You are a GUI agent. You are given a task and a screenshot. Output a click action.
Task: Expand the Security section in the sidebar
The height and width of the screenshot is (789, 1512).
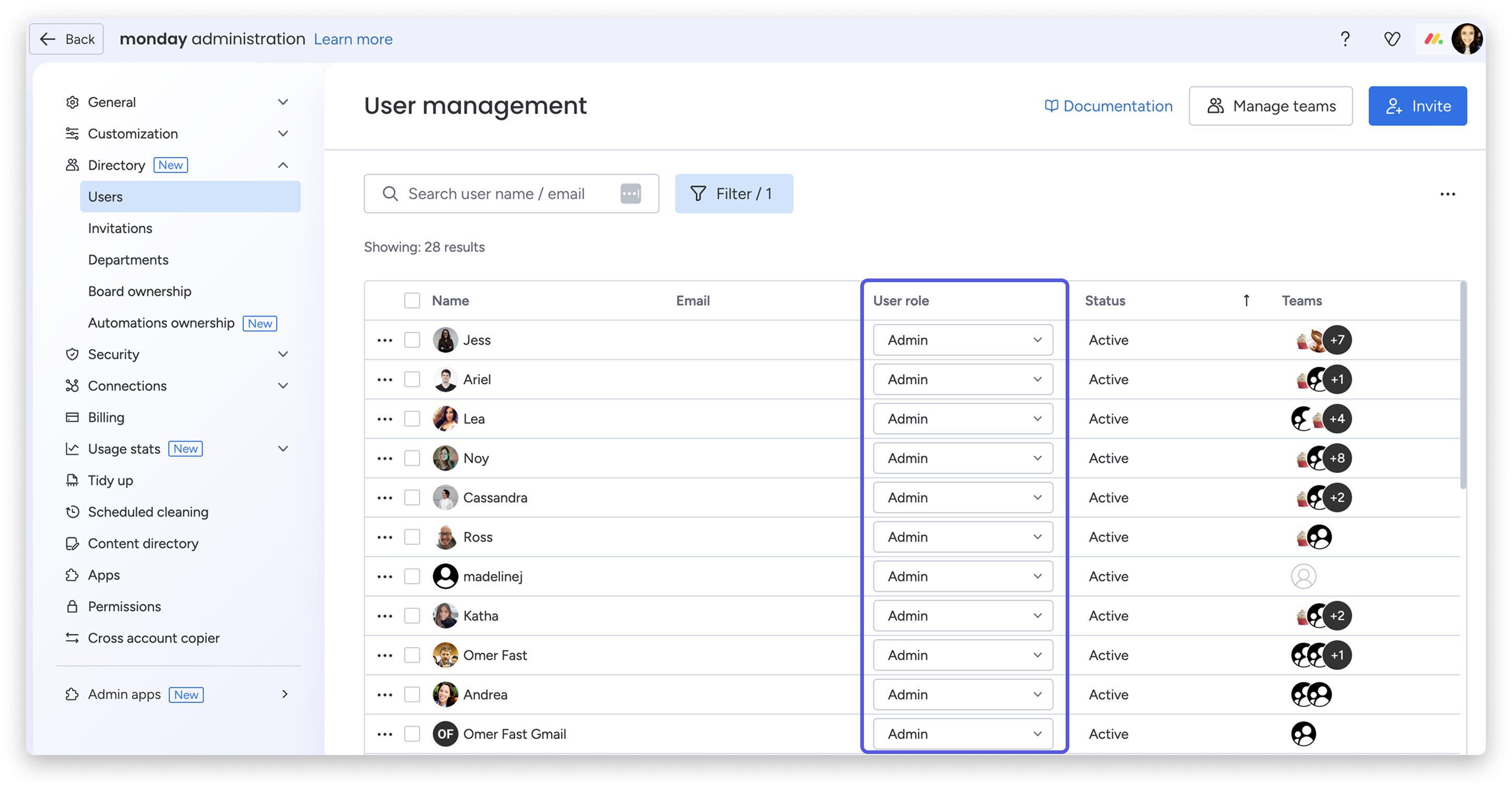point(283,354)
